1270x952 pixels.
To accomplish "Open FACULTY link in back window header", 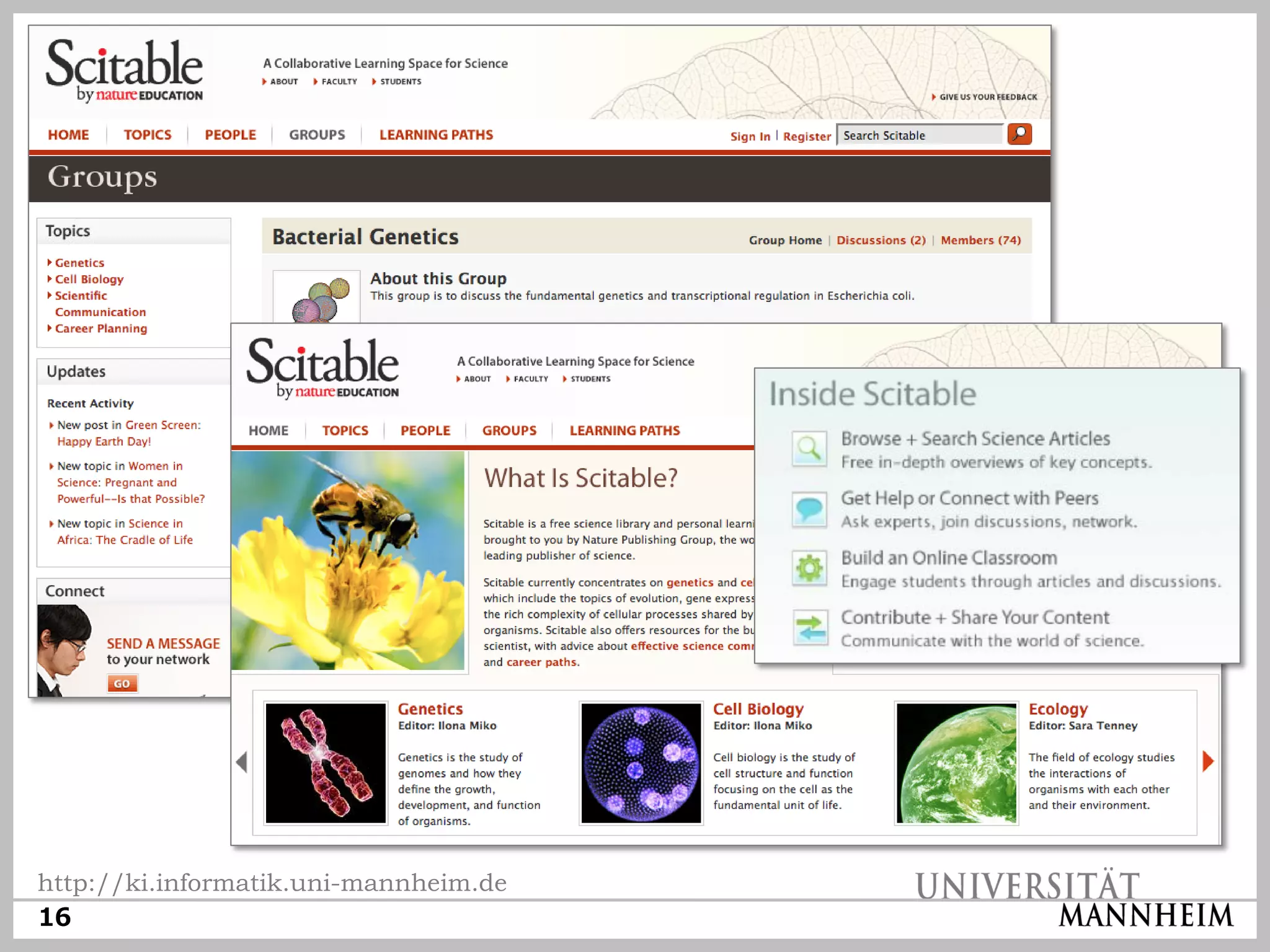I will coord(335,81).
